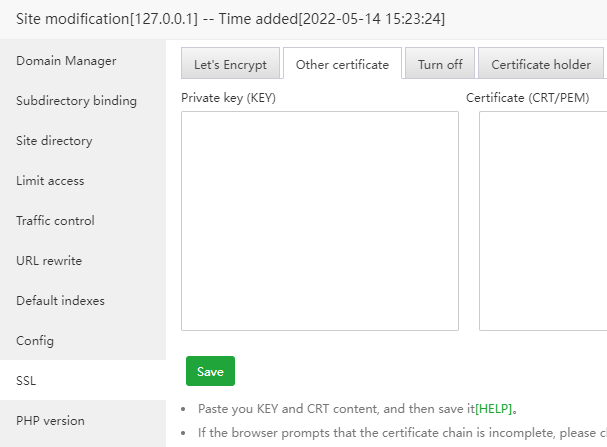The height and width of the screenshot is (447, 607).
Task: Open the HELP link
Action: coord(495,410)
